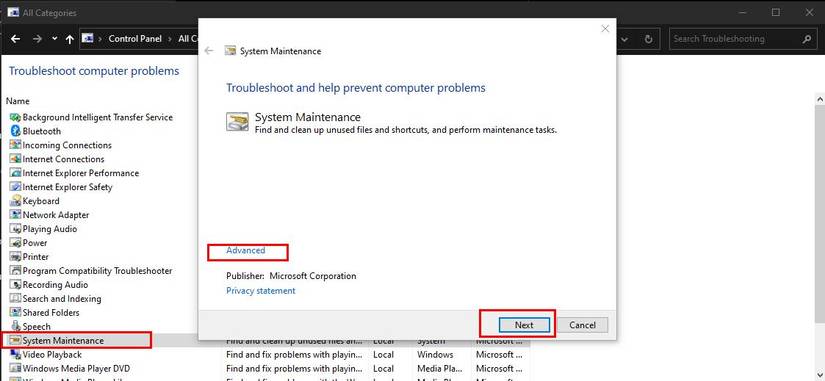
Task: Click the System Maintenance list icon
Action: point(15,340)
